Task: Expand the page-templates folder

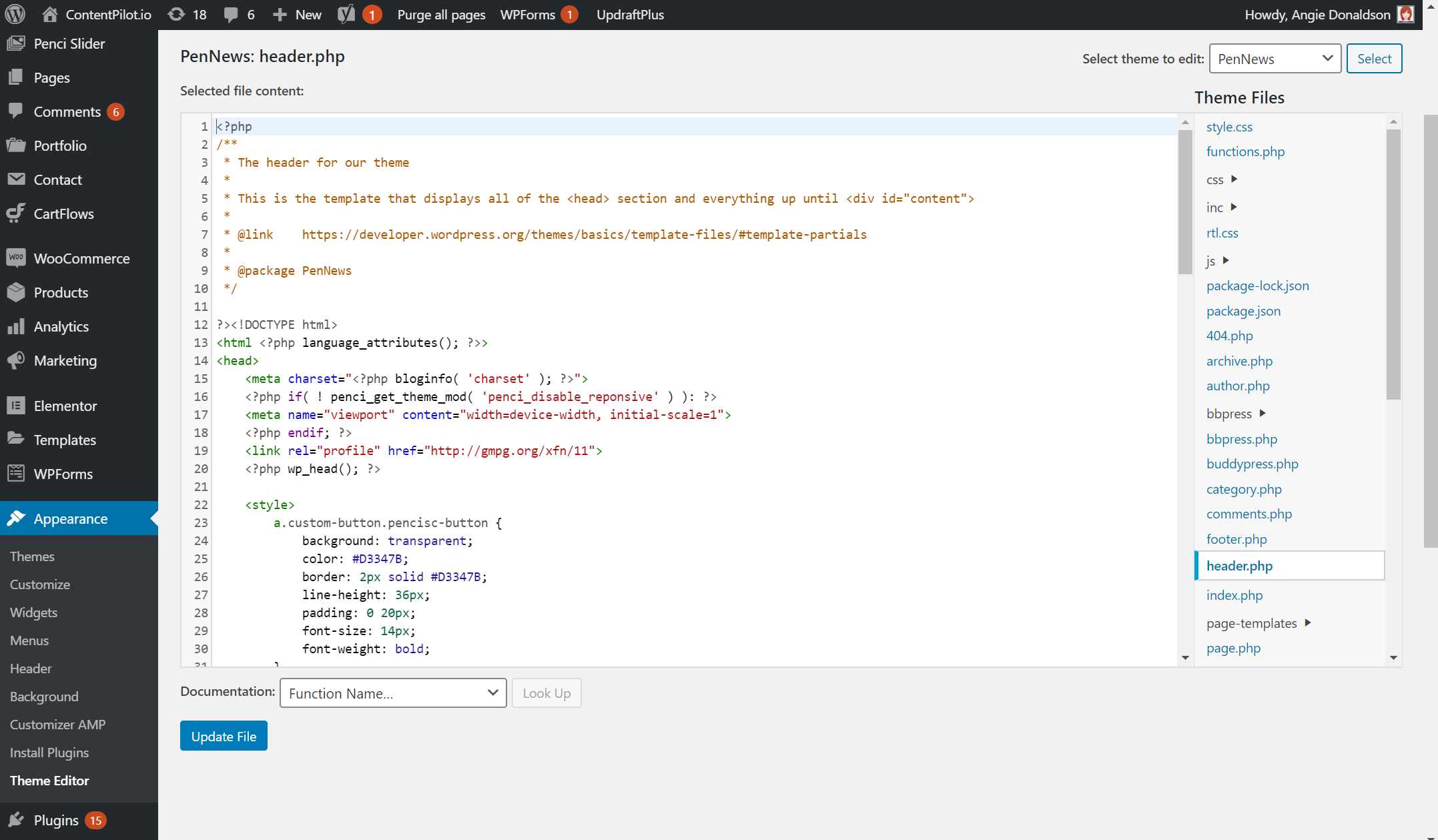Action: [x=1308, y=623]
